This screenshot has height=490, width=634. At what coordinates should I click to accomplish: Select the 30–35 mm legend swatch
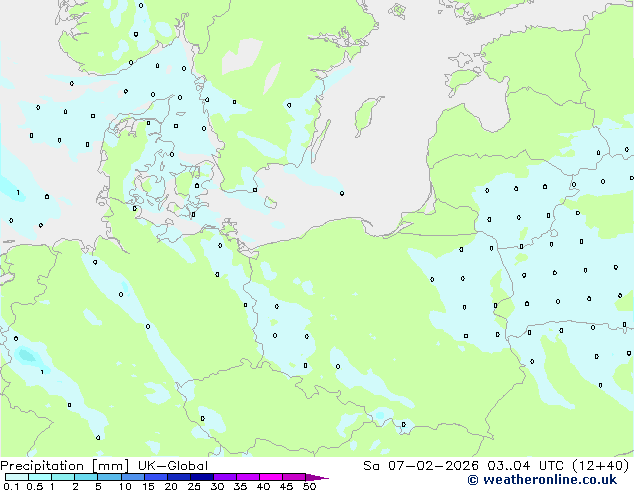(x=225, y=477)
